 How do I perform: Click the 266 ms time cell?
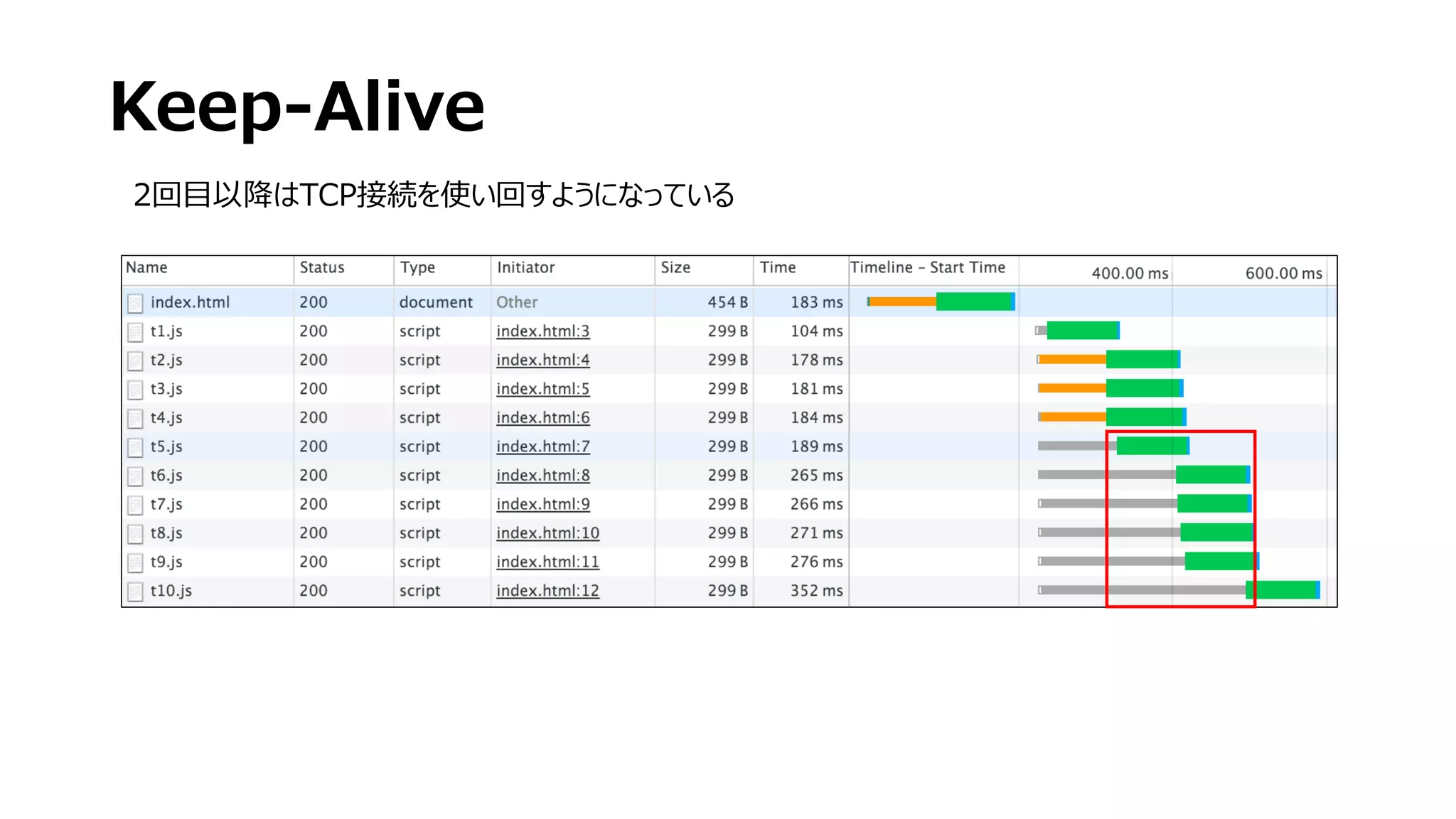coord(817,504)
